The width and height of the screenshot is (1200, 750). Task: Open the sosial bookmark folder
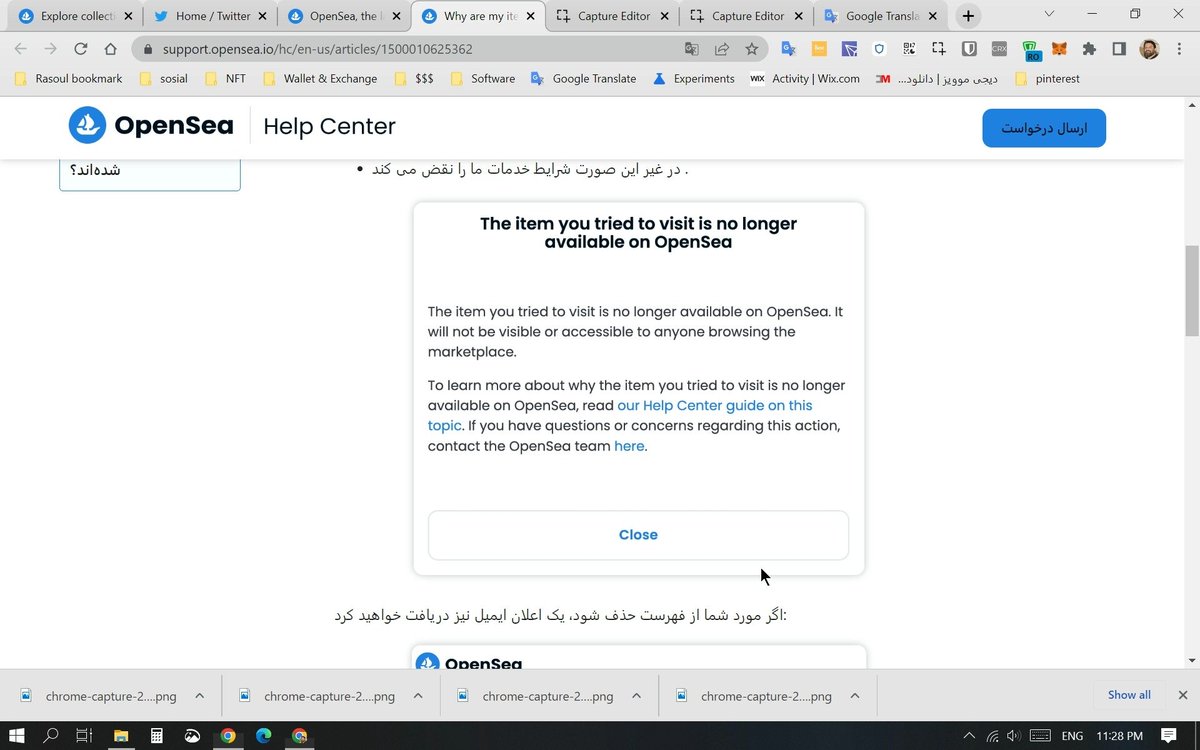(x=164, y=79)
